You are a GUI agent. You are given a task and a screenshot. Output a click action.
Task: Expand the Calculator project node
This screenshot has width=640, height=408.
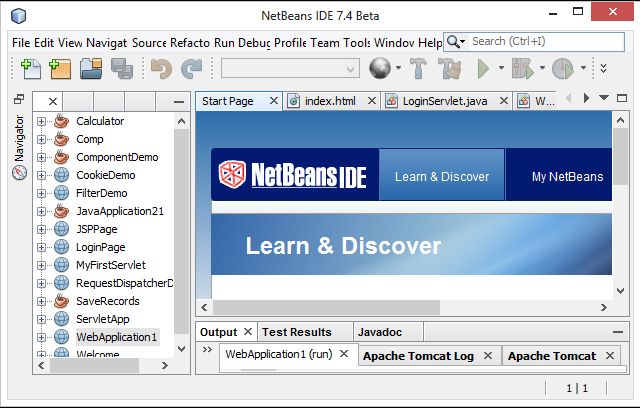tap(41, 121)
